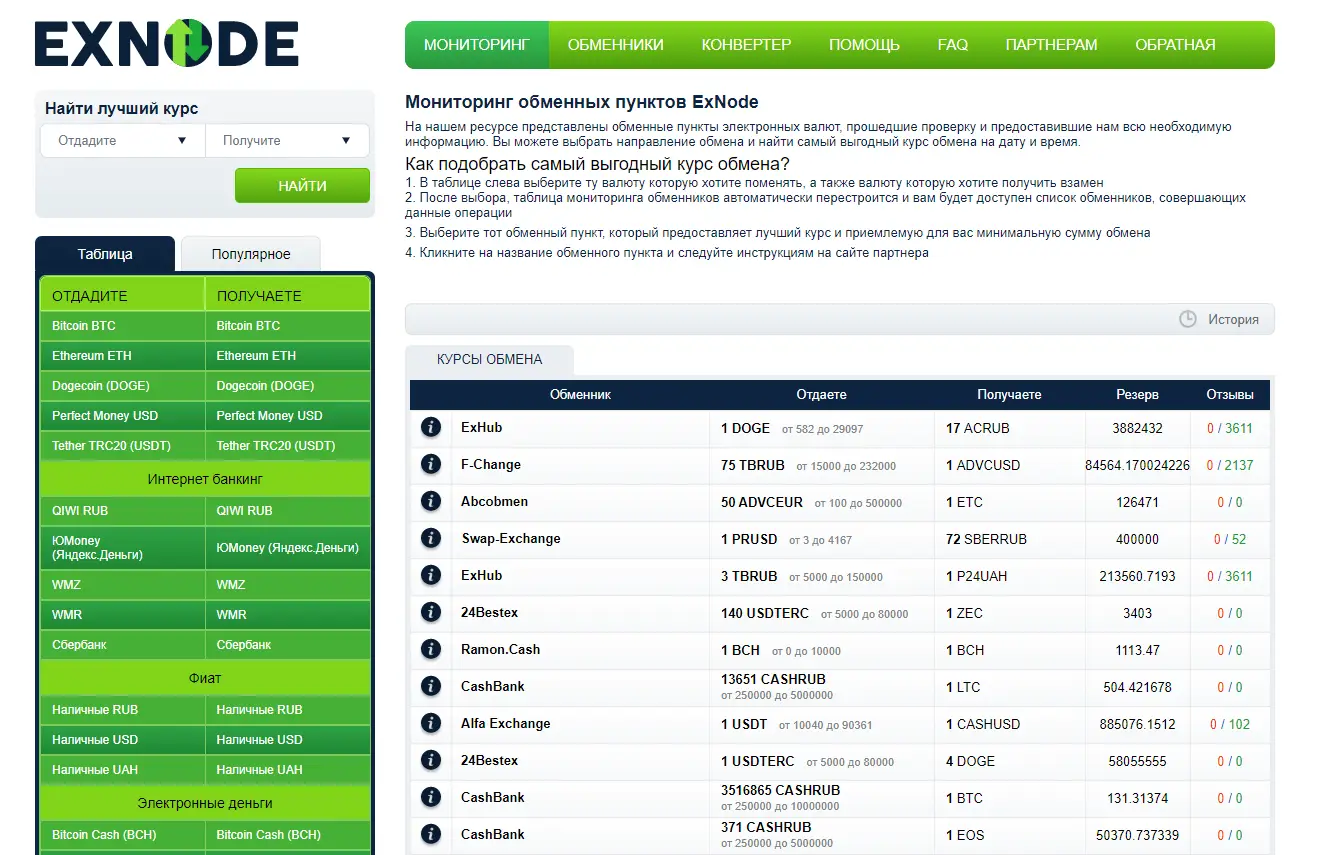Open the Abcobmen exchanger link
Image resolution: width=1330 pixels, height=855 pixels.
(x=494, y=502)
